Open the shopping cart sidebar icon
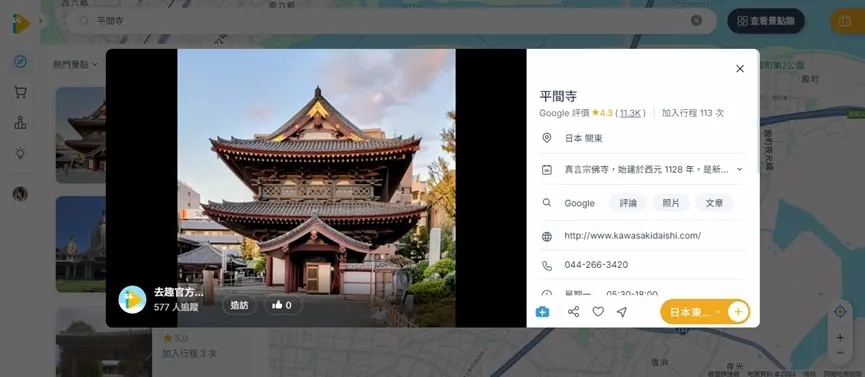 coord(20,92)
